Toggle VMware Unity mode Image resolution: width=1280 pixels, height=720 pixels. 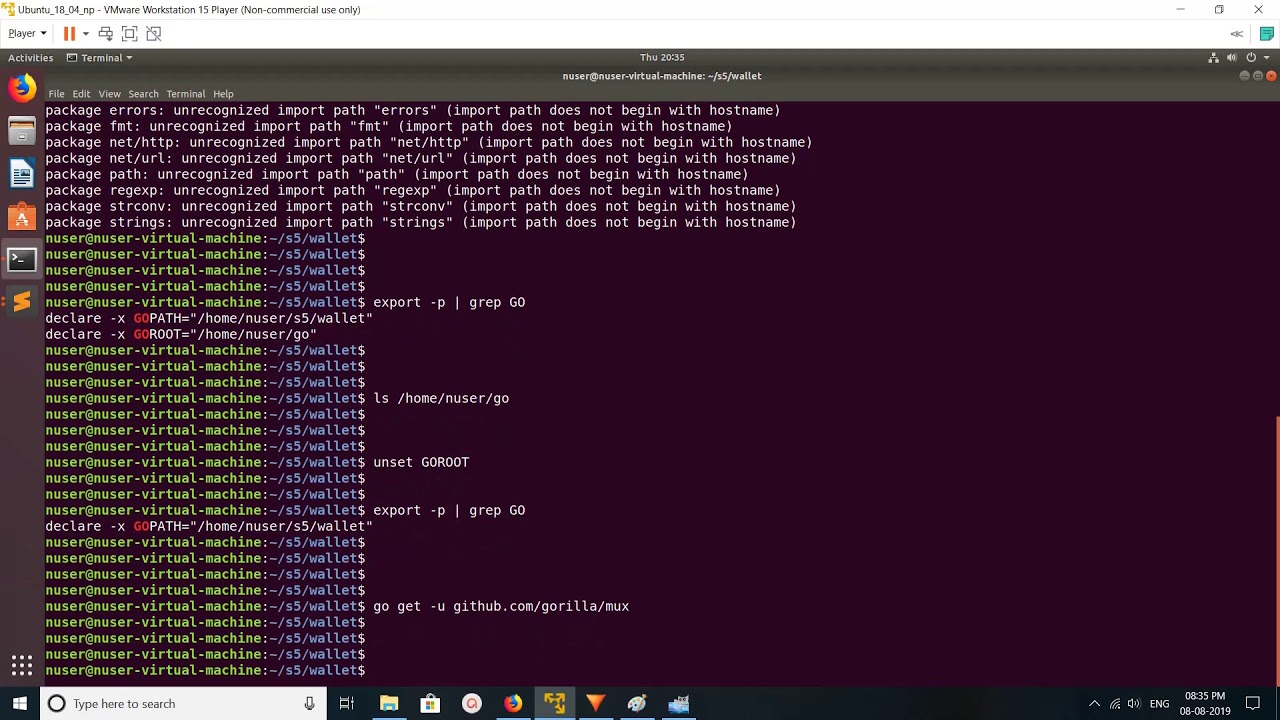point(153,33)
